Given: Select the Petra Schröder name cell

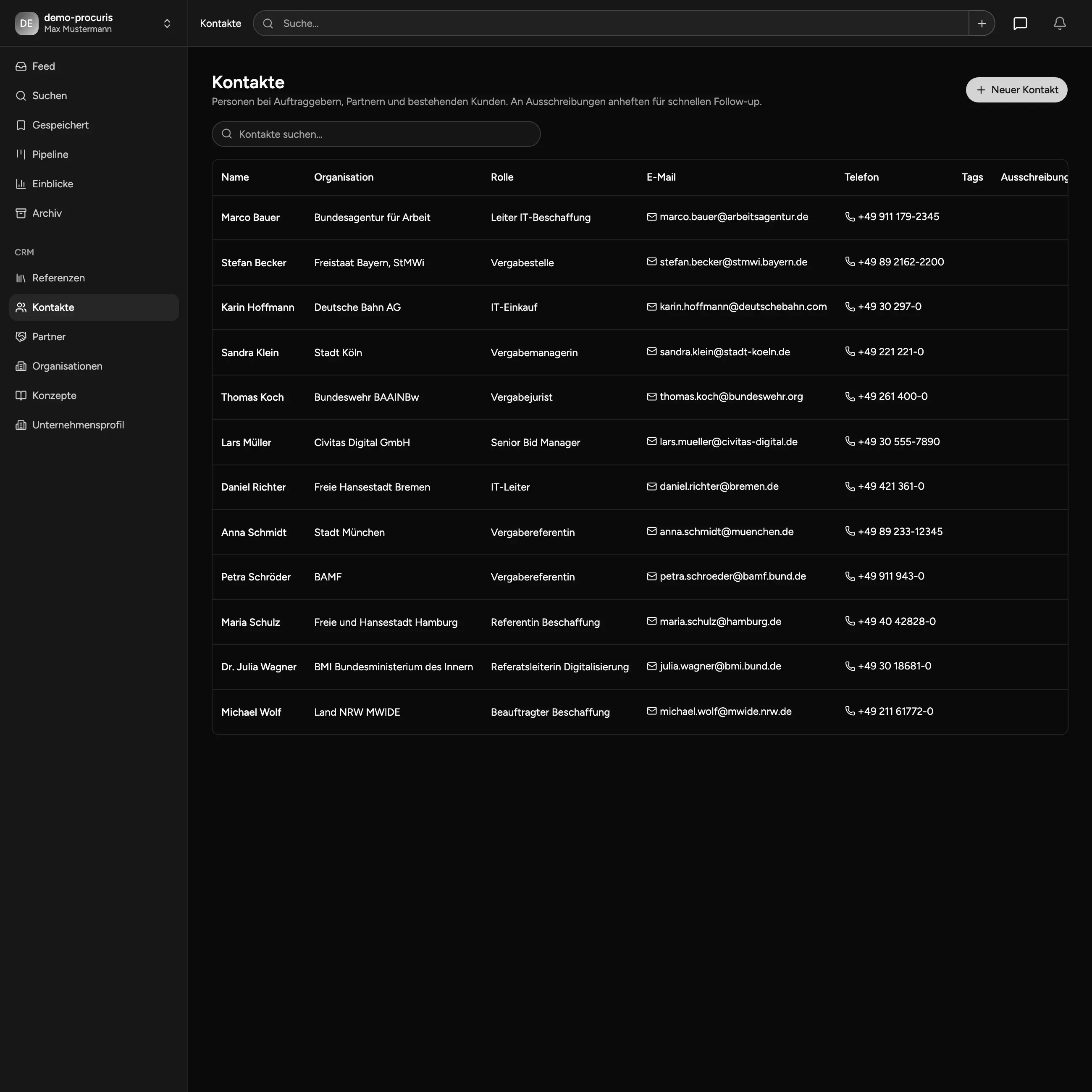Looking at the screenshot, I should coord(256,577).
